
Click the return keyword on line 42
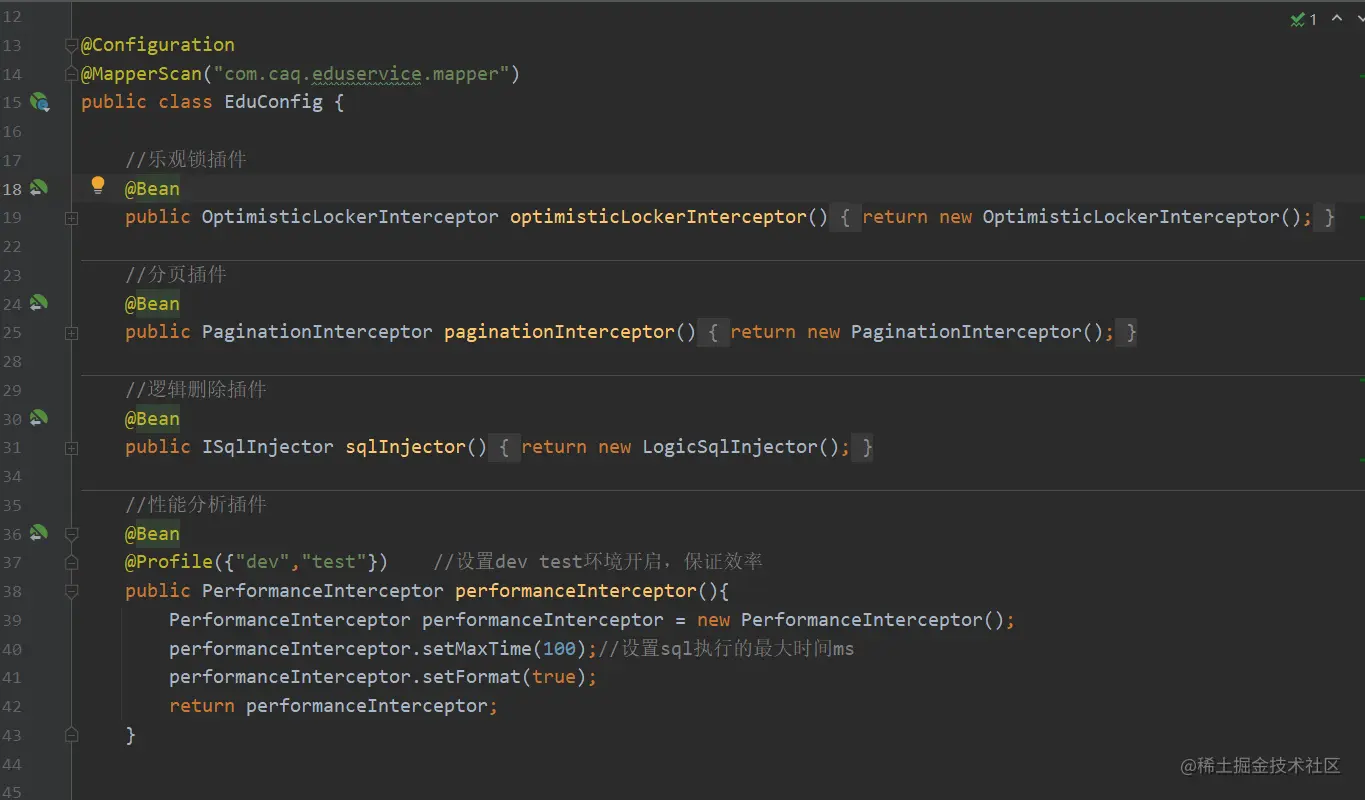point(202,706)
